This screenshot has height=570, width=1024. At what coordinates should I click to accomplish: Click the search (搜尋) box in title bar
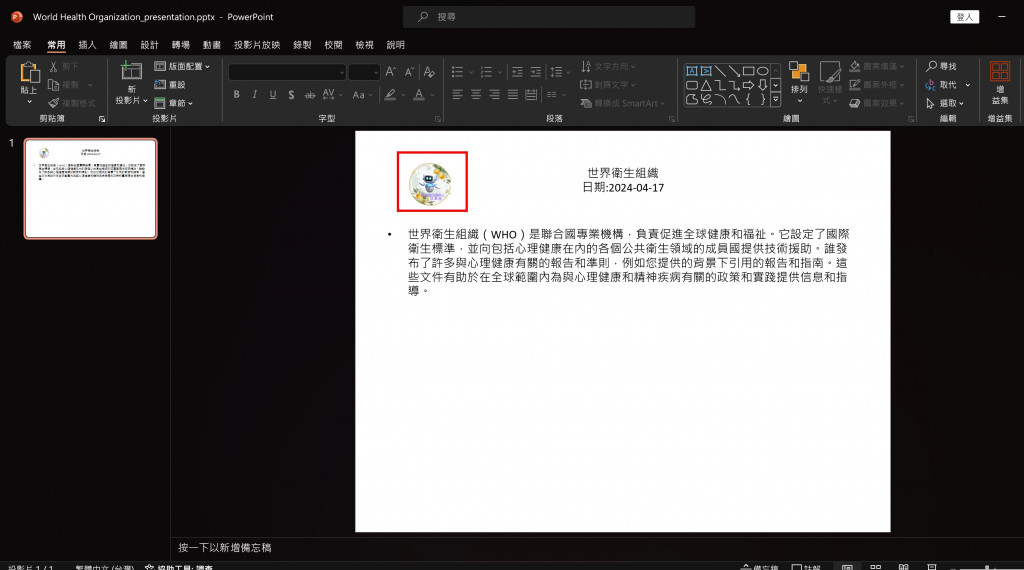(549, 17)
